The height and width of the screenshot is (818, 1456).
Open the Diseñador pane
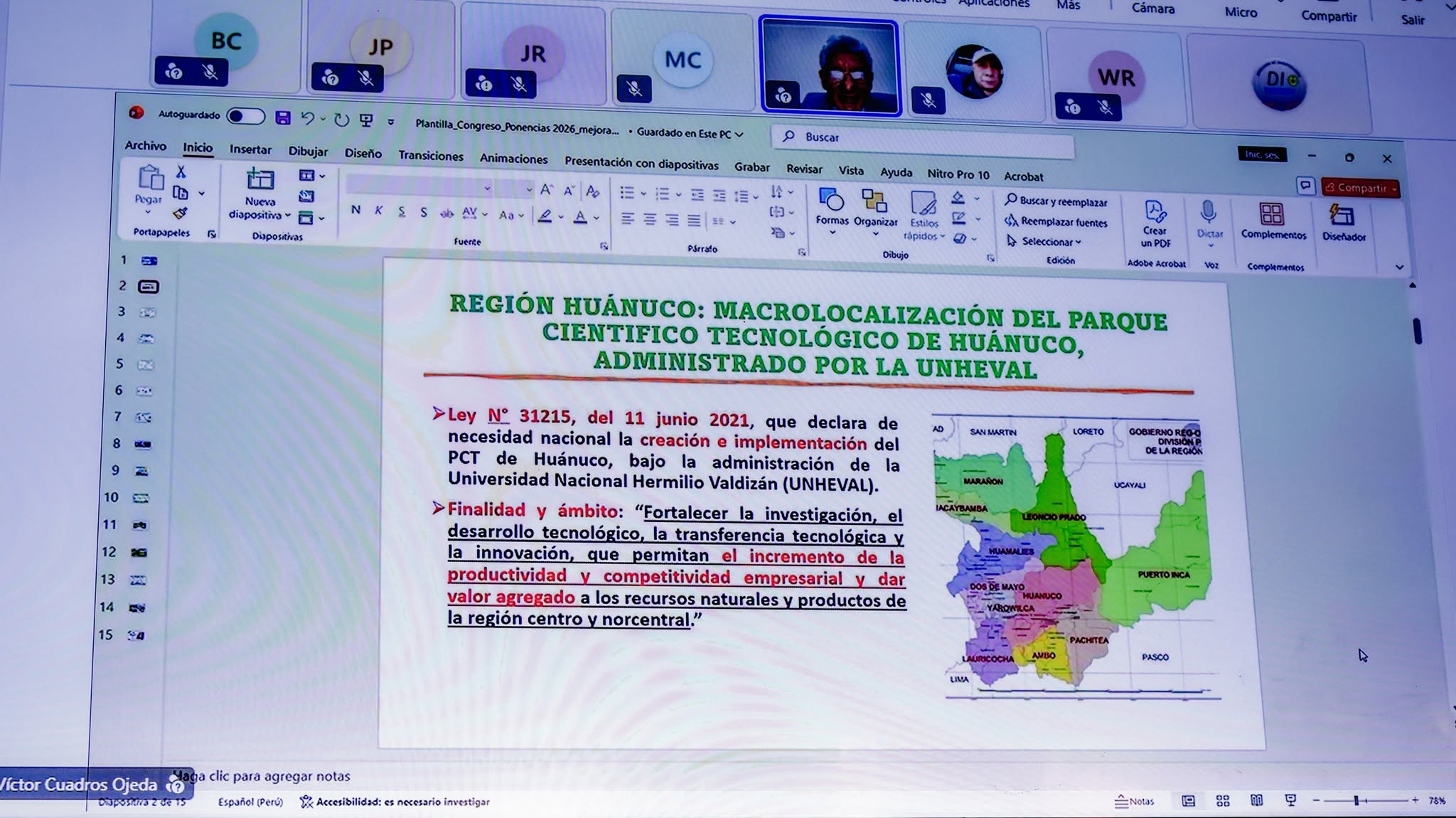(1344, 223)
